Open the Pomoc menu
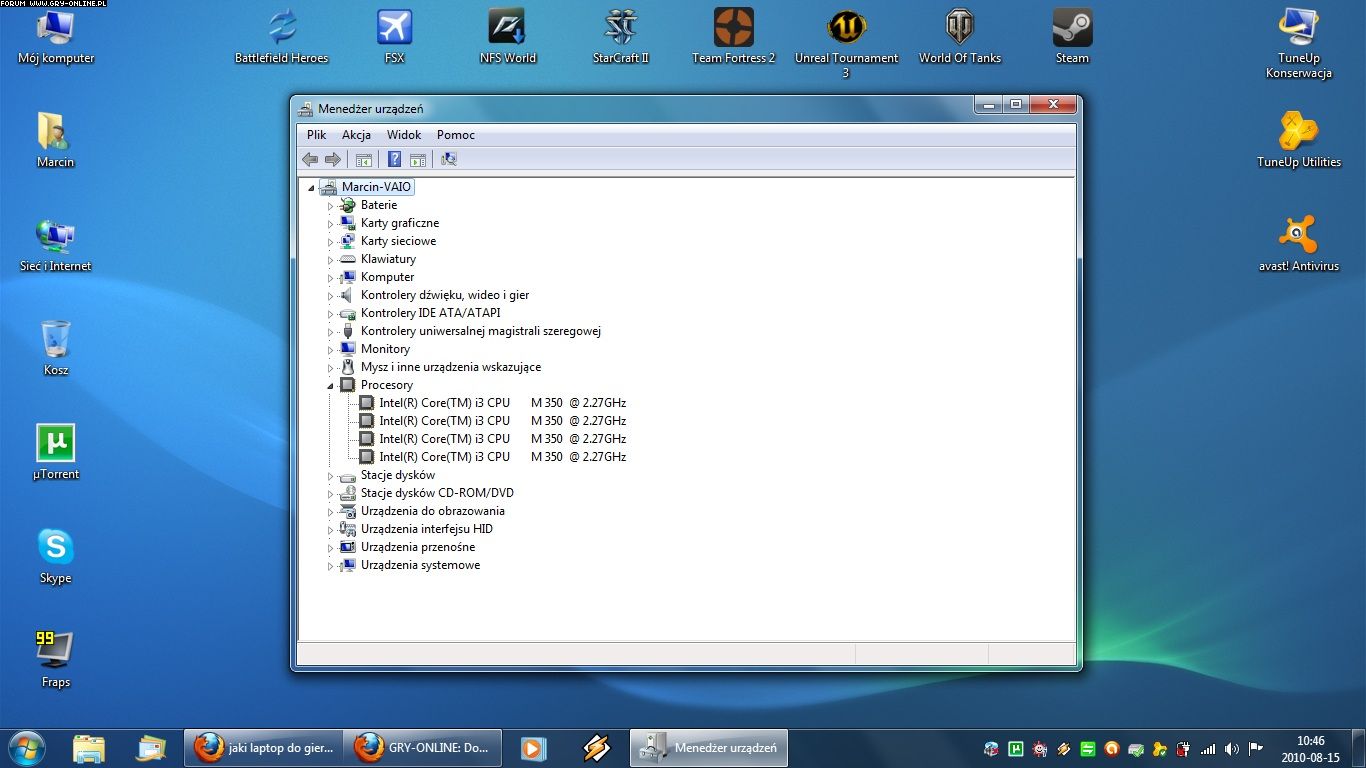1366x768 pixels. click(x=456, y=135)
